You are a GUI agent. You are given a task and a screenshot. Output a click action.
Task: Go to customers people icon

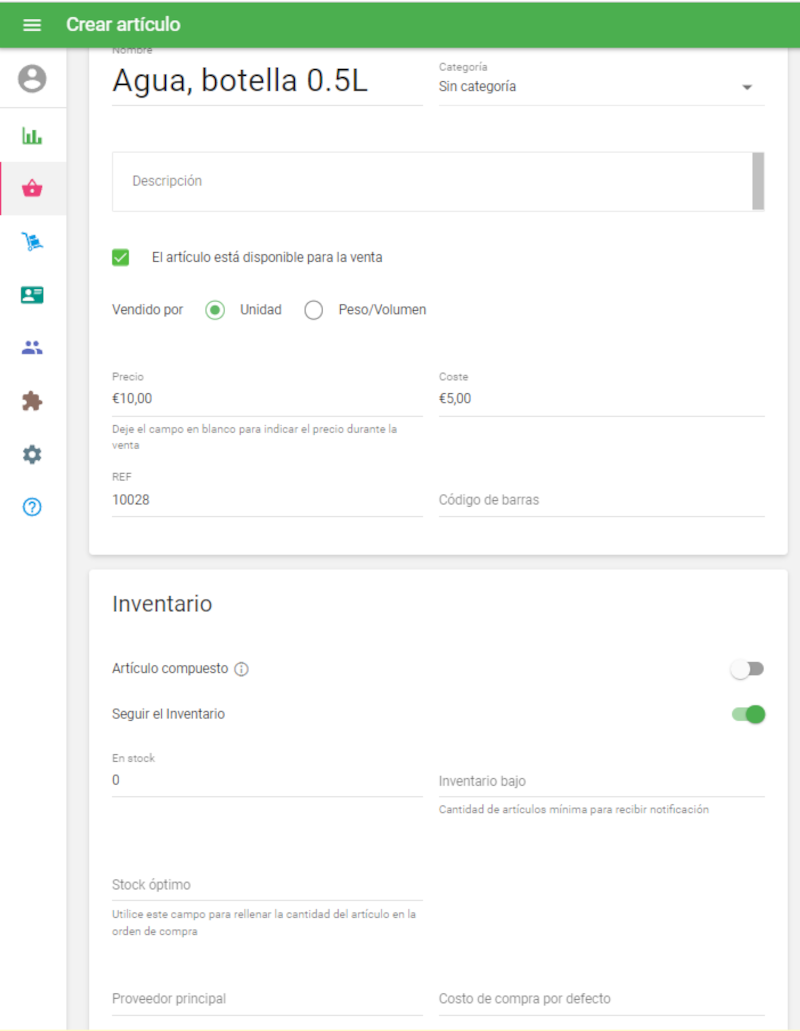(32, 348)
